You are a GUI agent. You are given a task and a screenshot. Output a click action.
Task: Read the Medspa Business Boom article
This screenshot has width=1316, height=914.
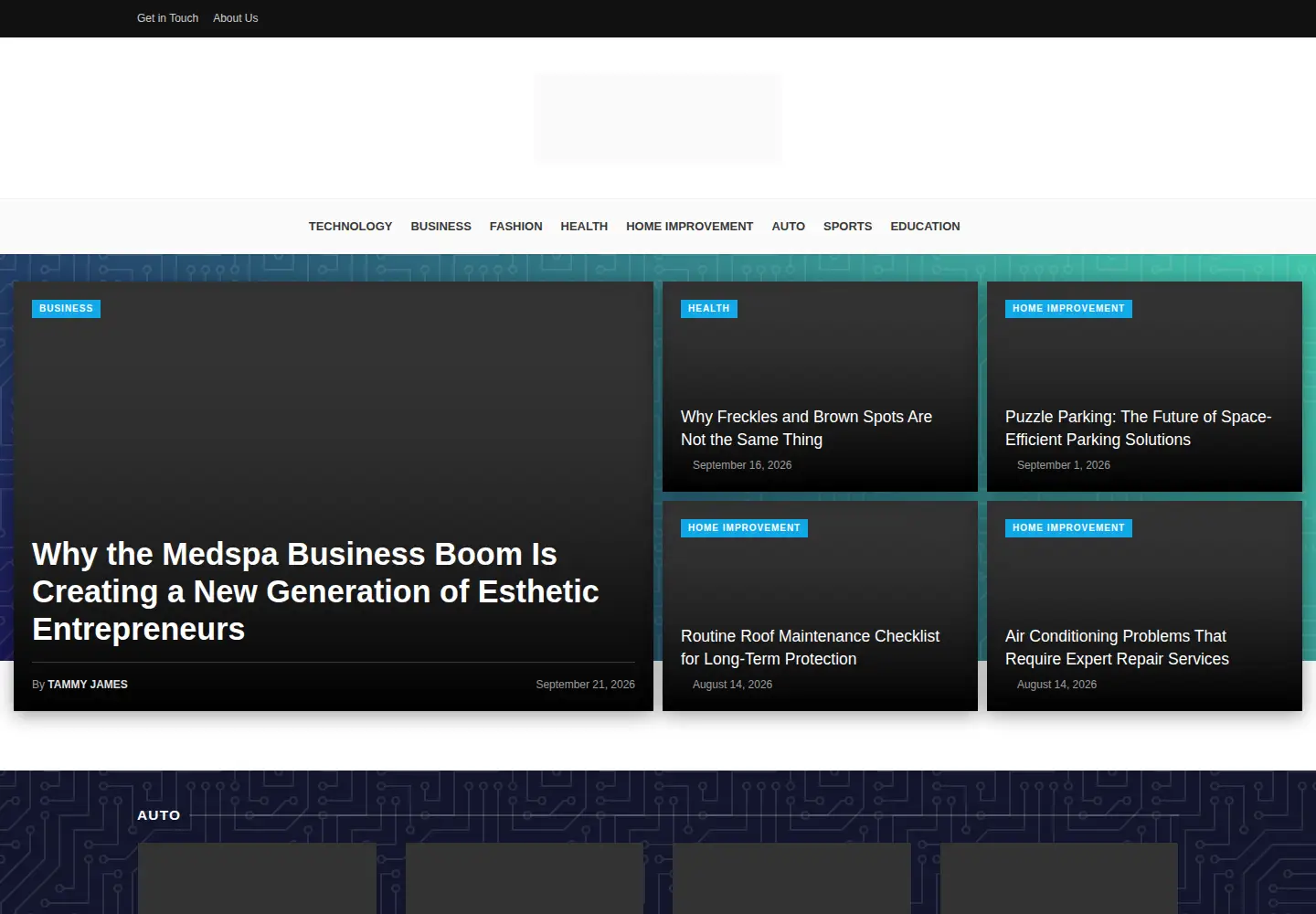coord(315,591)
